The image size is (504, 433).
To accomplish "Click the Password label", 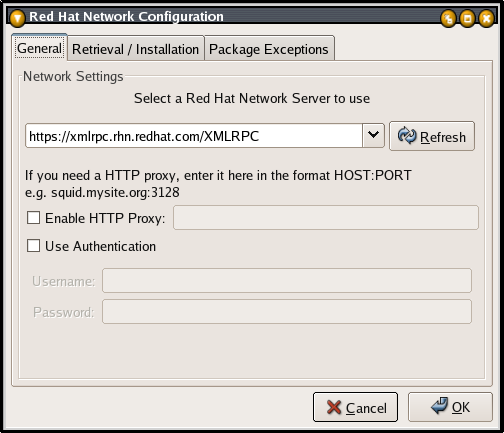I will coord(64,312).
